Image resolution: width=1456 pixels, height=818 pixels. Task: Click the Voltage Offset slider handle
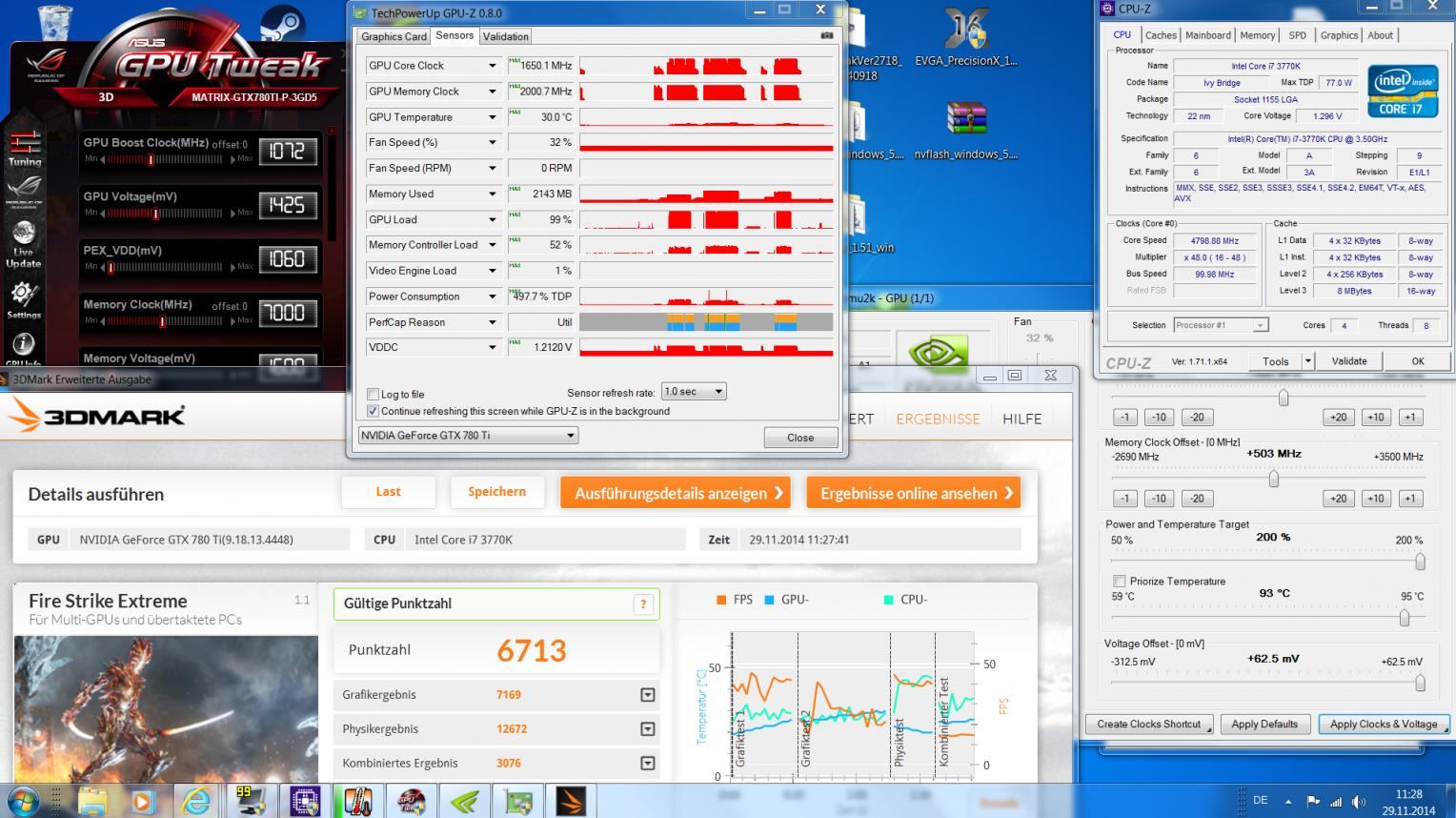tap(1420, 683)
